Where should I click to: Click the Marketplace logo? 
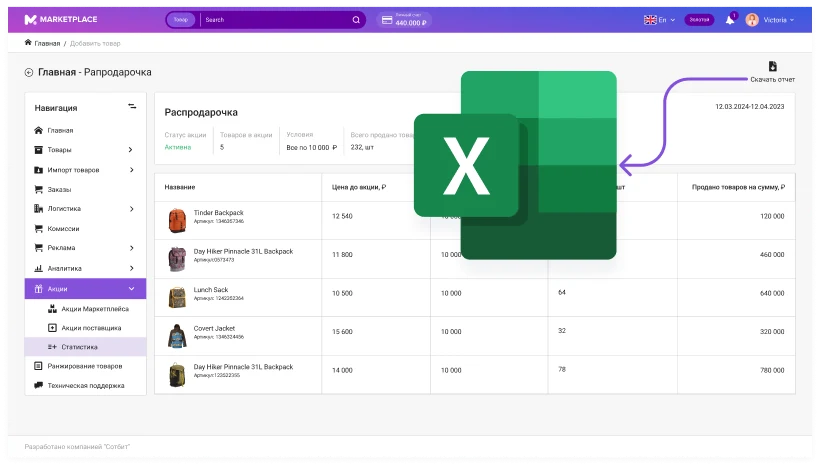(x=61, y=19)
